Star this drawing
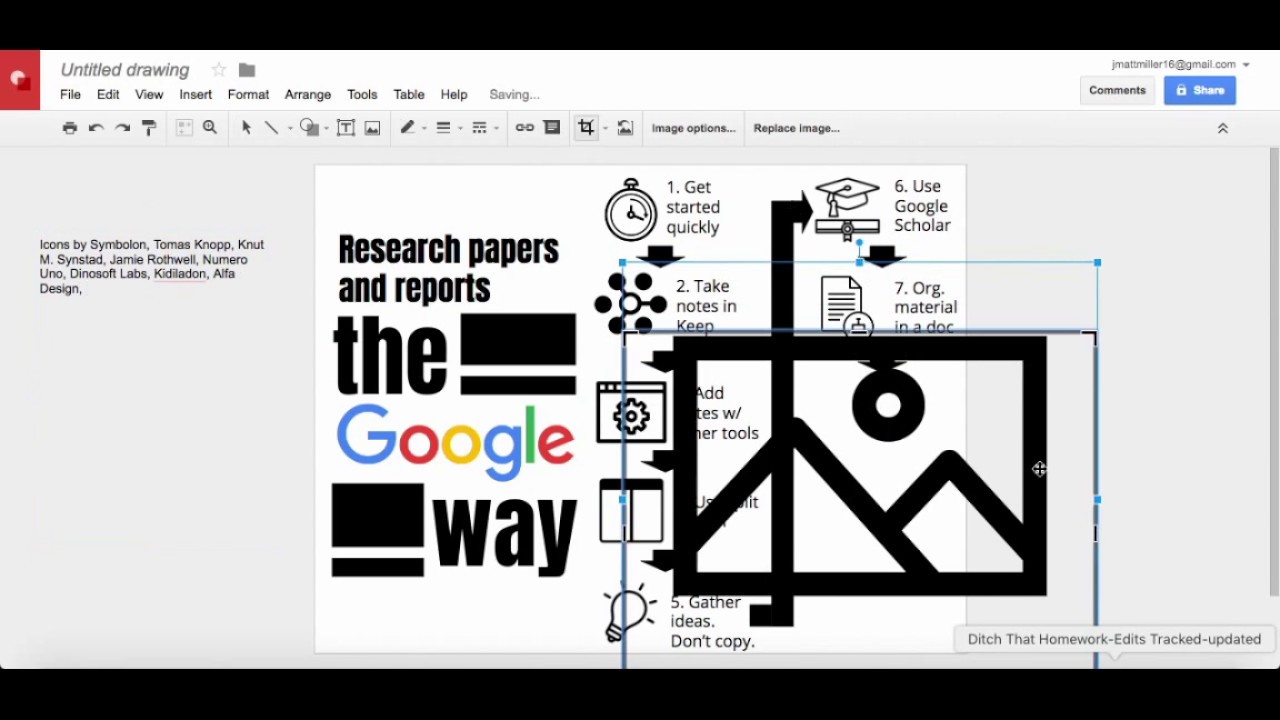This screenshot has height=720, width=1280. click(219, 70)
